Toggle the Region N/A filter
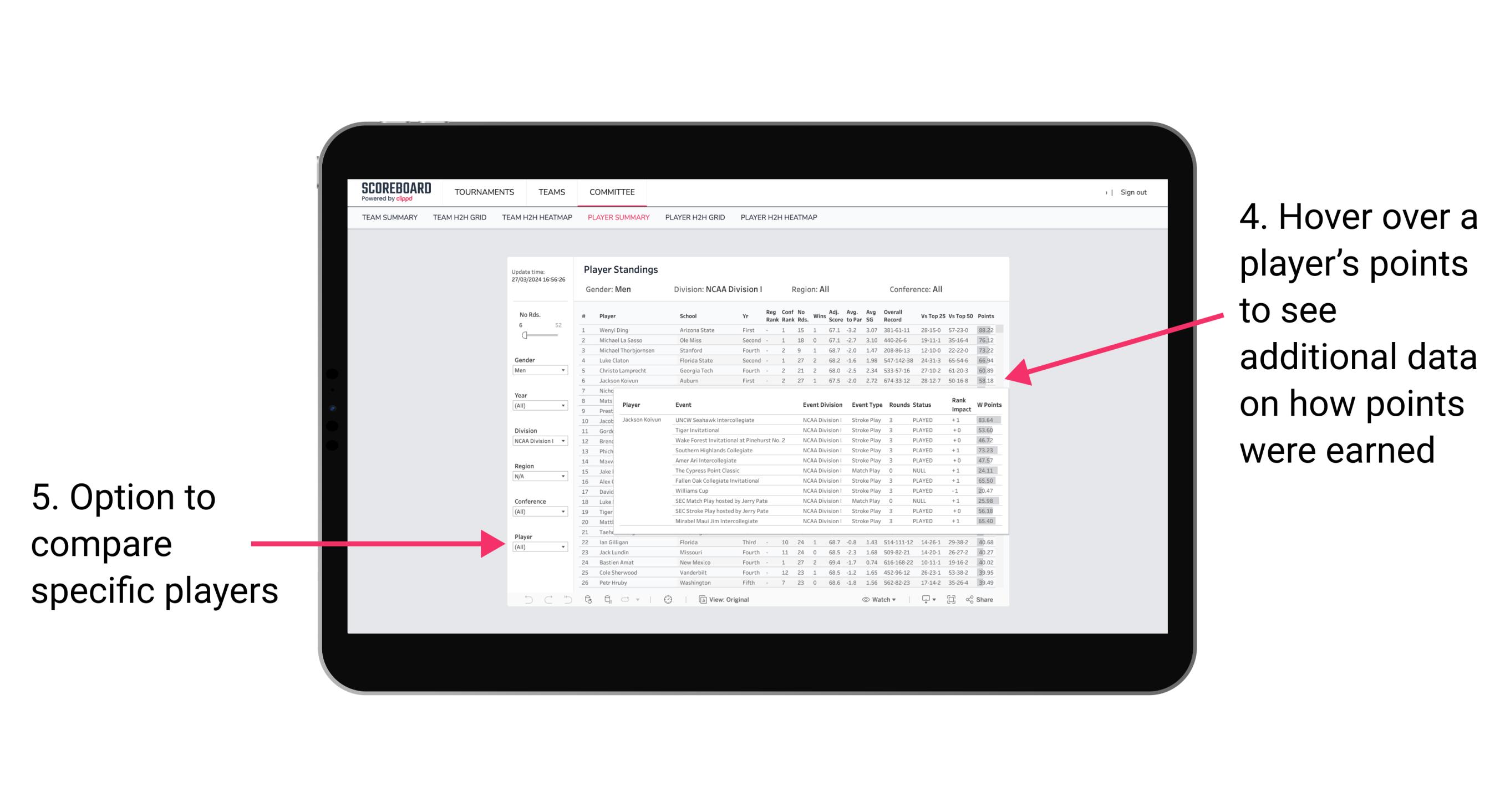 pos(540,478)
